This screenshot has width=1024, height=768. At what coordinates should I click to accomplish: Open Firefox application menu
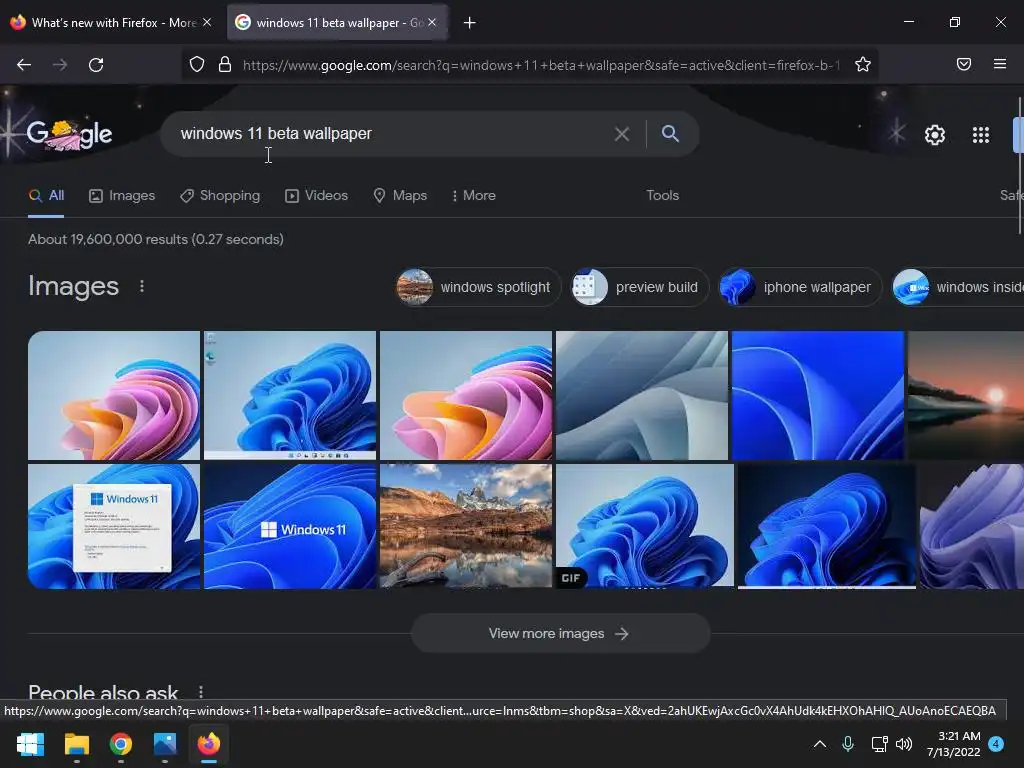coord(1000,64)
